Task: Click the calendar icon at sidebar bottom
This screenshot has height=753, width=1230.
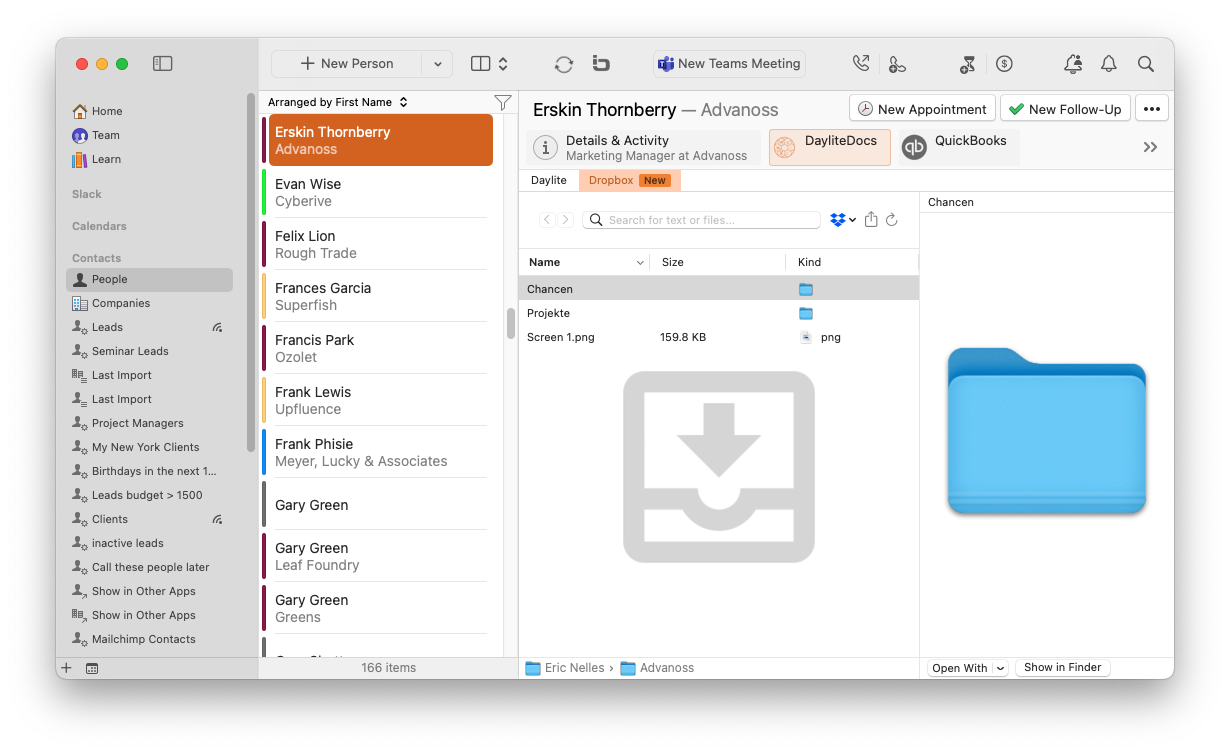Action: point(92,668)
